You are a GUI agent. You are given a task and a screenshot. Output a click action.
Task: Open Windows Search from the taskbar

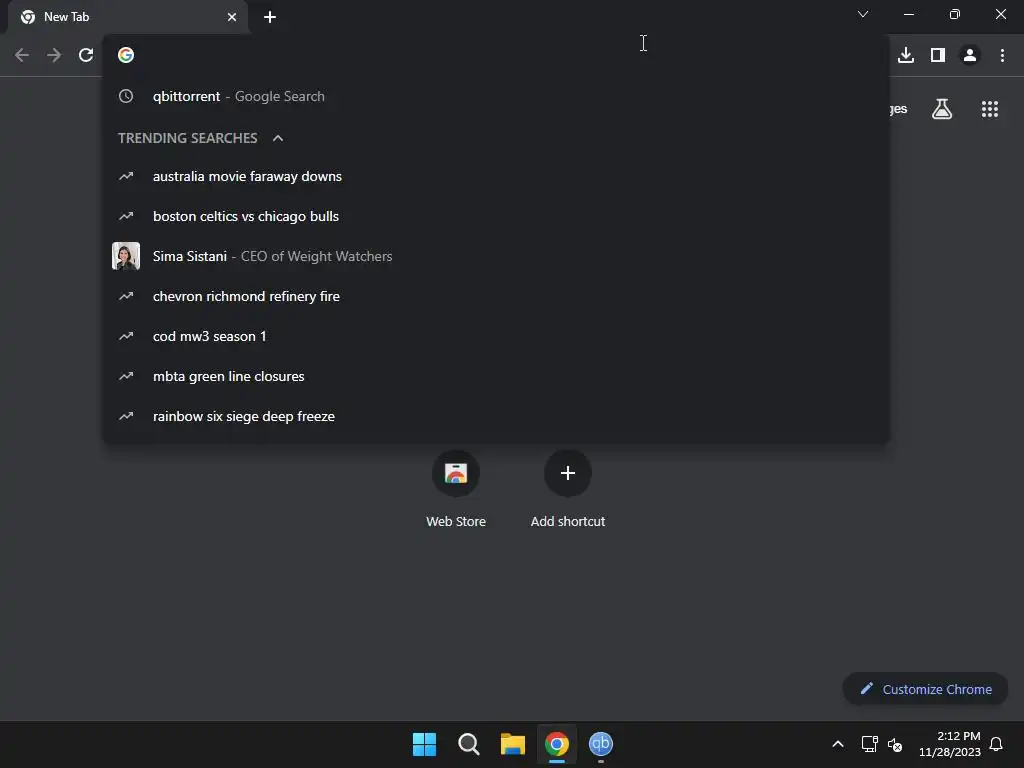tap(469, 744)
